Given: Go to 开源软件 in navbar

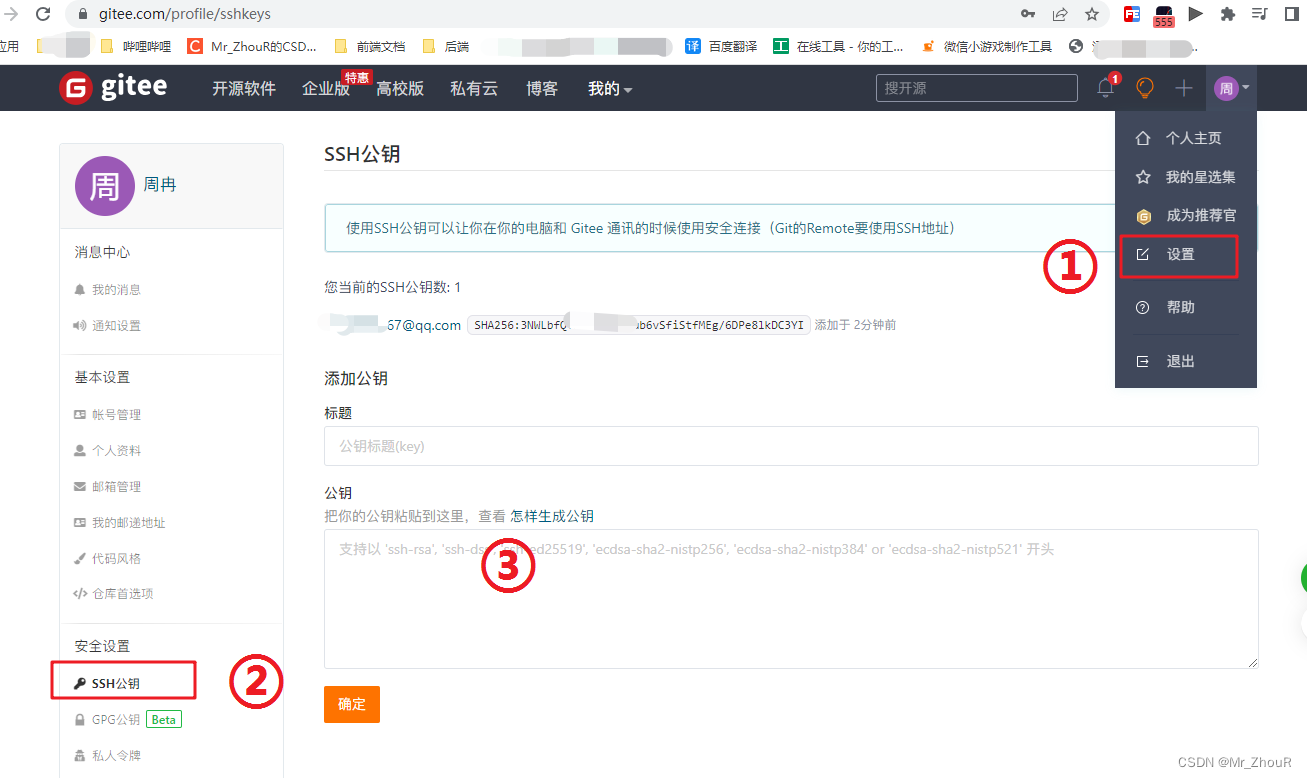Looking at the screenshot, I should point(244,89).
